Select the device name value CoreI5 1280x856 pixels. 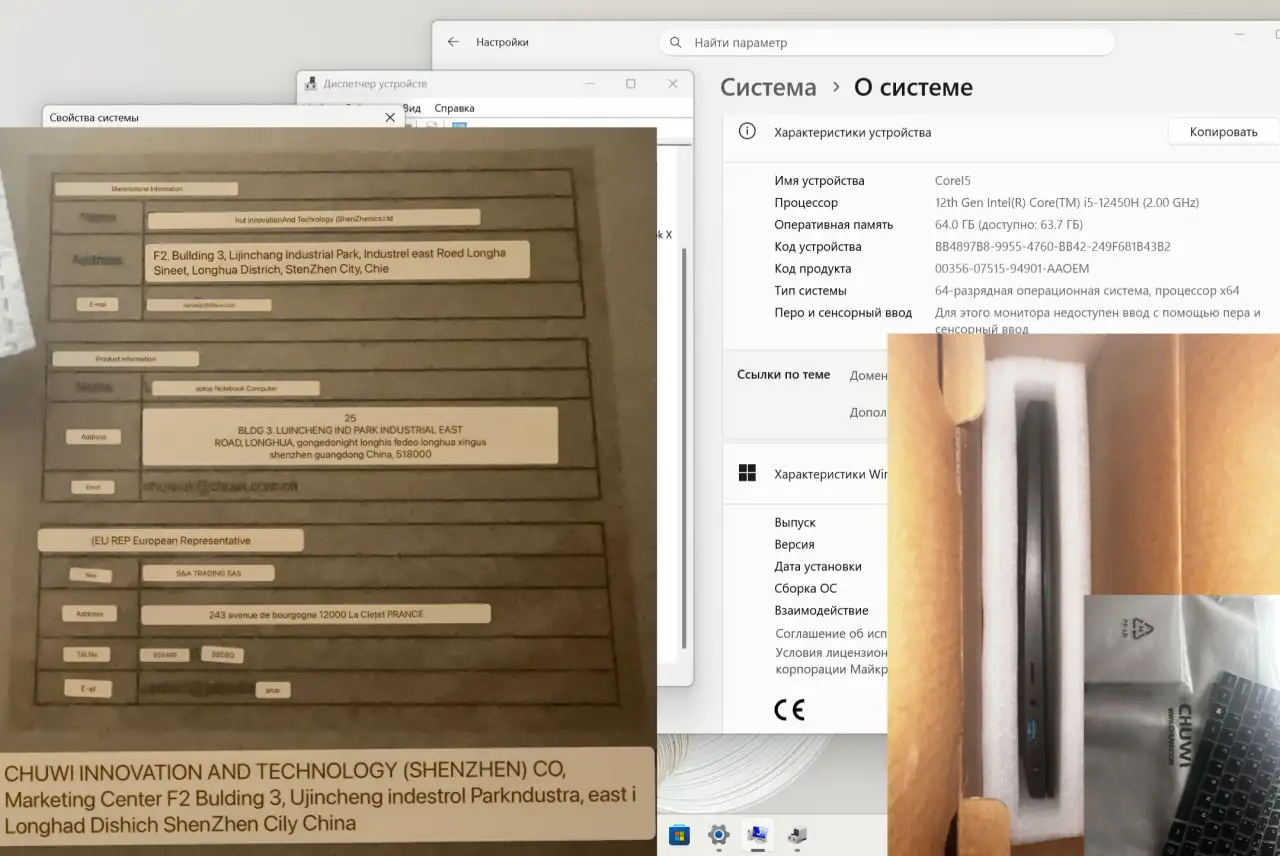[952, 181]
